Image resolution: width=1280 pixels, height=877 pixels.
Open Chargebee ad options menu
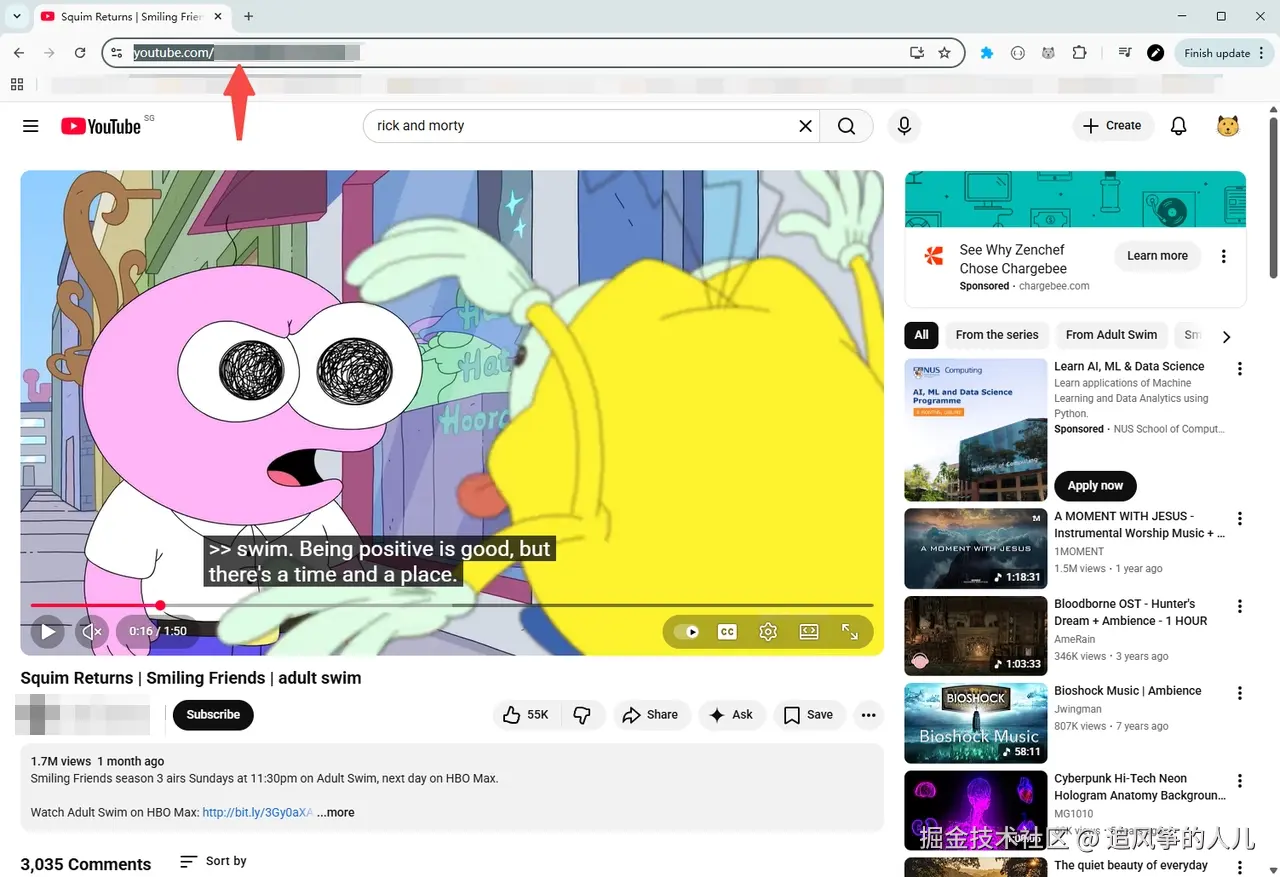pyautogui.click(x=1223, y=256)
